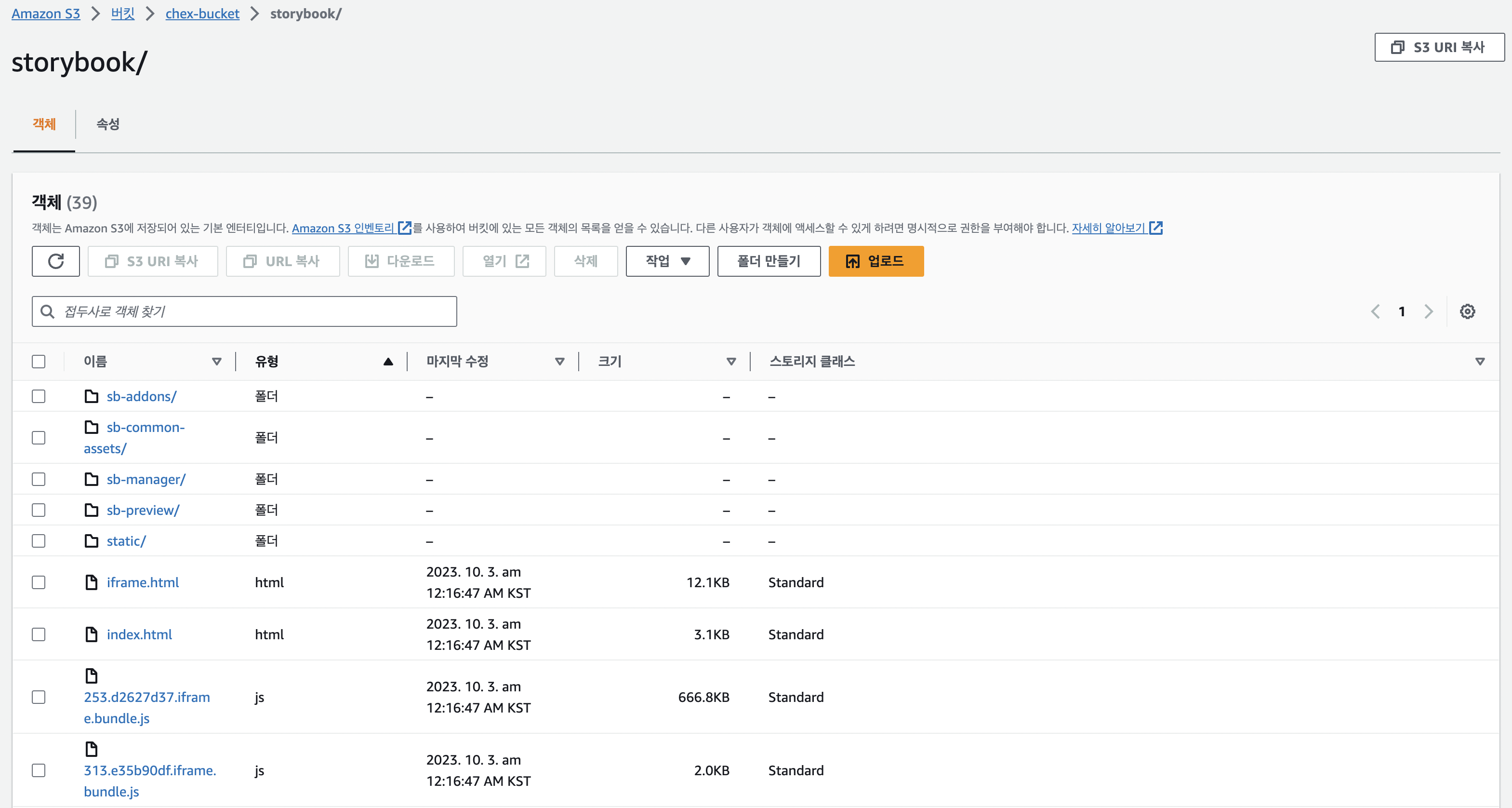Viewport: 1512px width, 808px height.
Task: Switch to the 속성 tab
Action: pyautogui.click(x=108, y=124)
